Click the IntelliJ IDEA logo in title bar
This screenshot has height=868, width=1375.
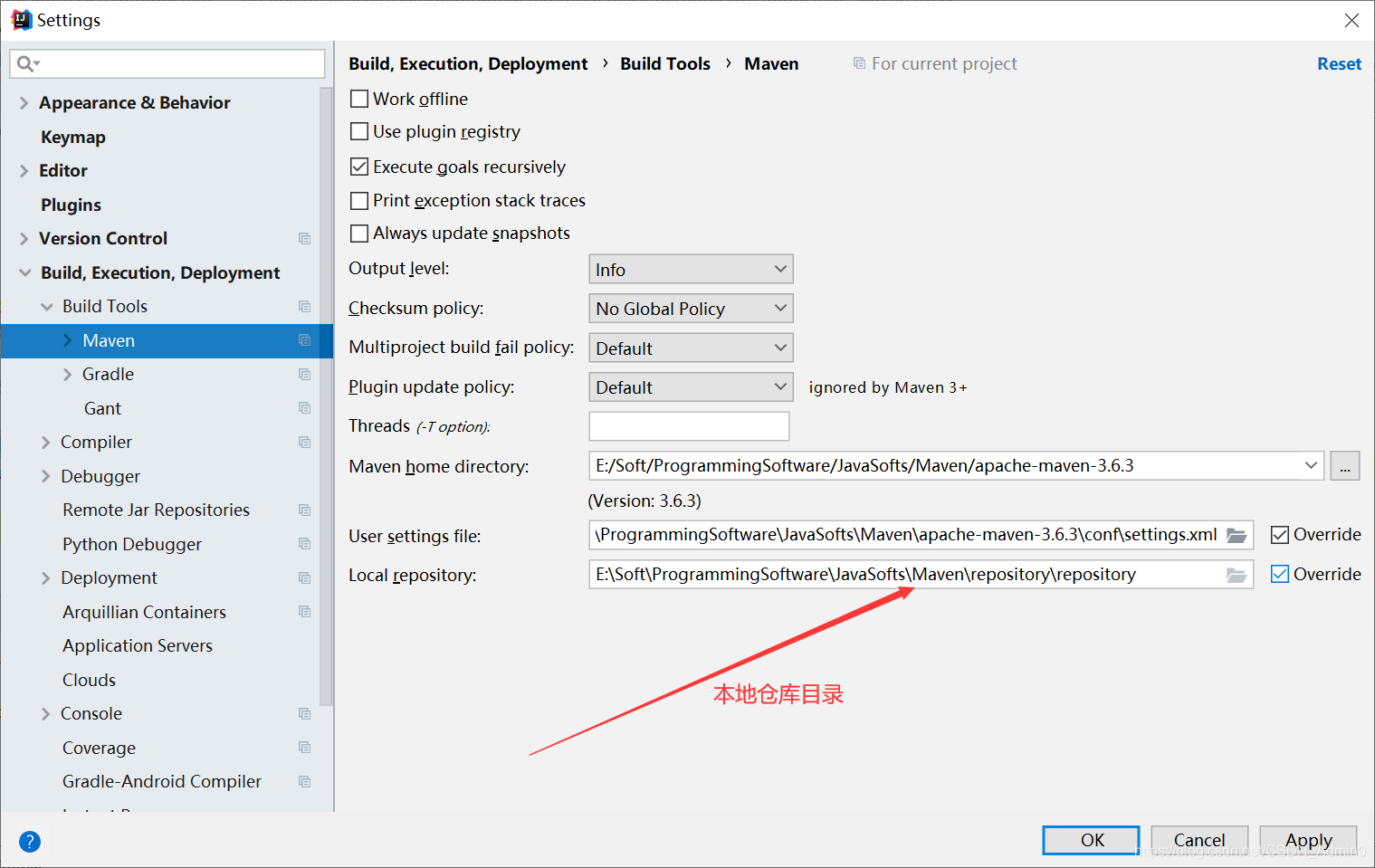click(21, 20)
